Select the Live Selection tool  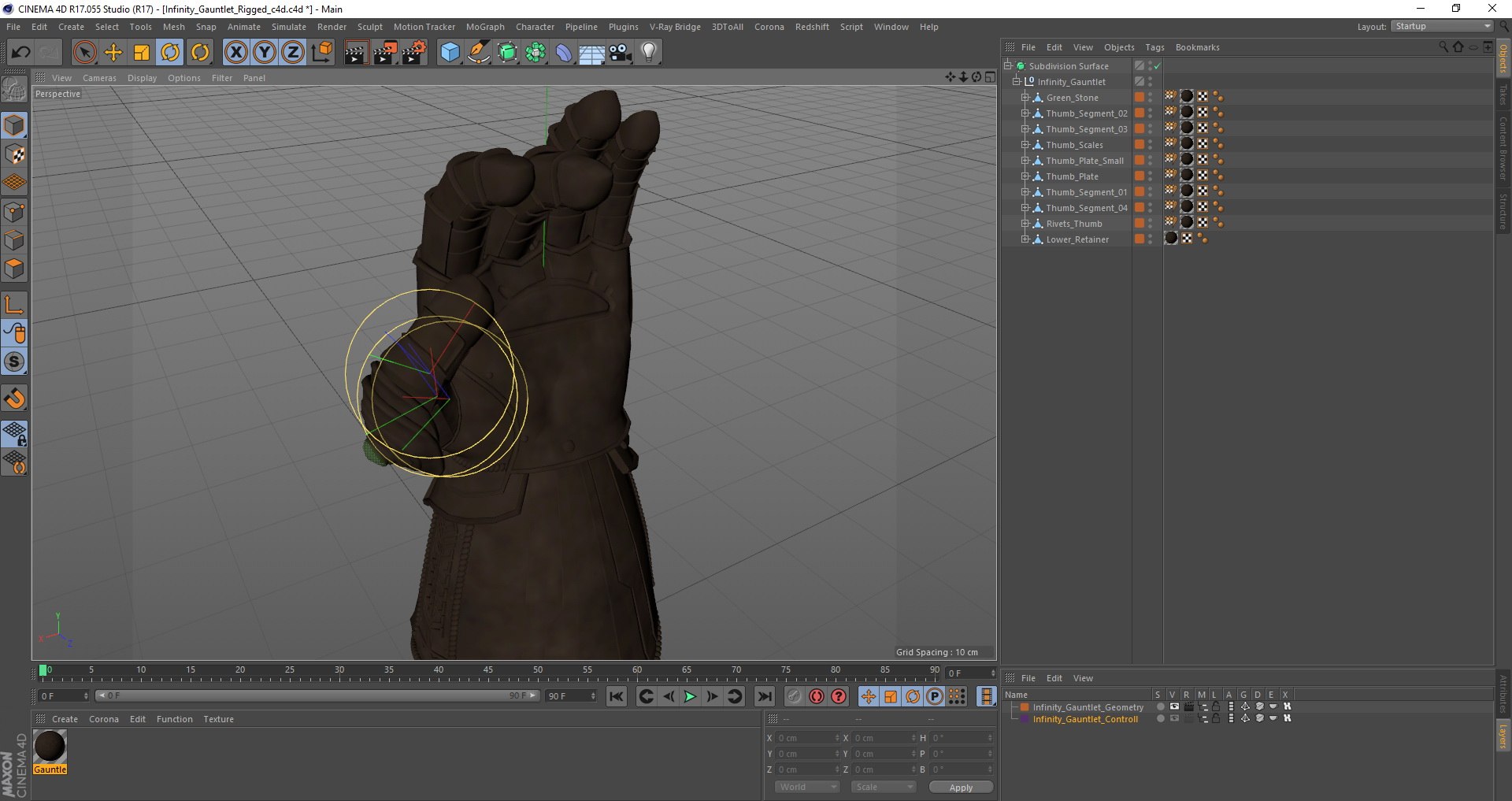point(84,53)
